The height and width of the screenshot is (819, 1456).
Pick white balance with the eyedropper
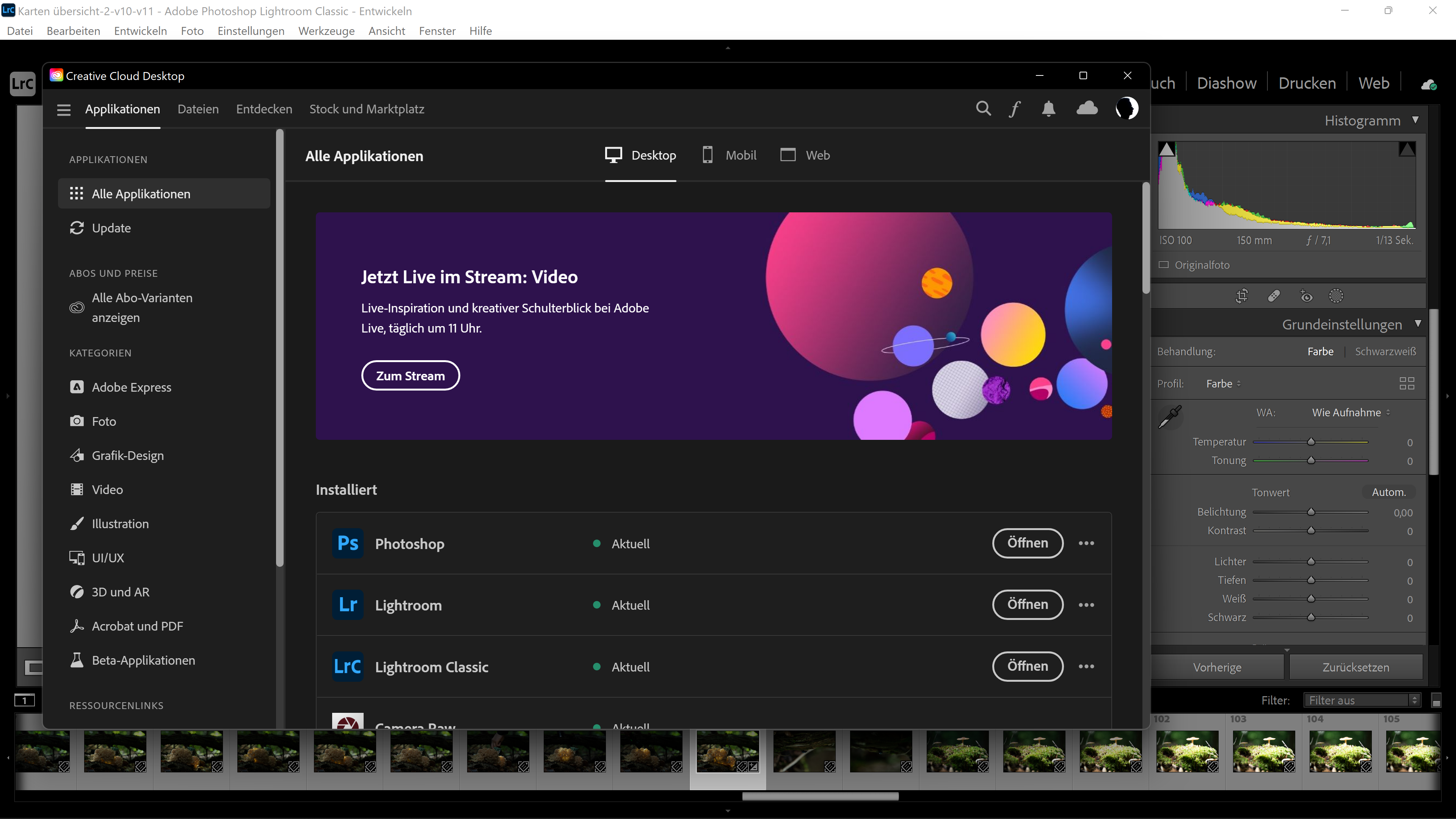(1170, 416)
